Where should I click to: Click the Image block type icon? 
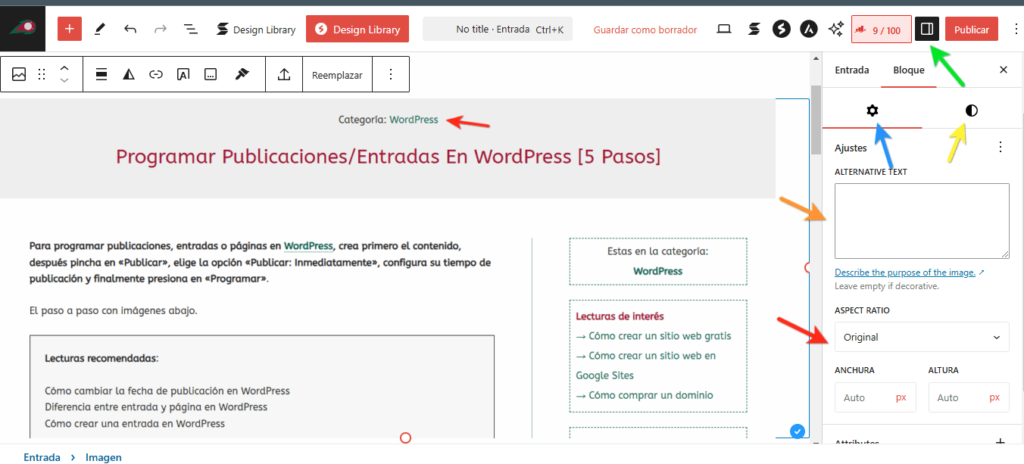click(19, 75)
